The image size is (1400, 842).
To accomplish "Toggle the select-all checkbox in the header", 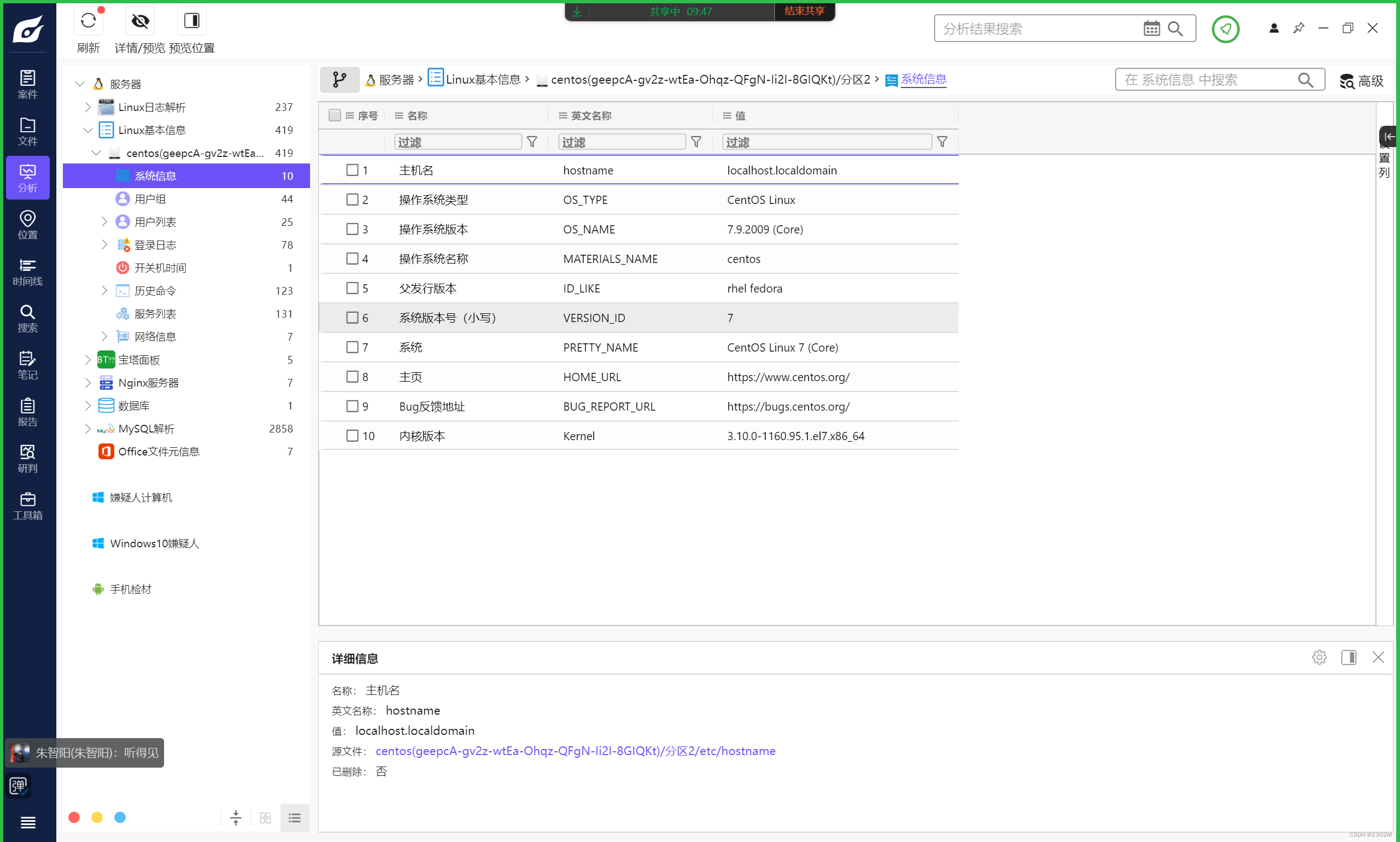I will tap(334, 115).
